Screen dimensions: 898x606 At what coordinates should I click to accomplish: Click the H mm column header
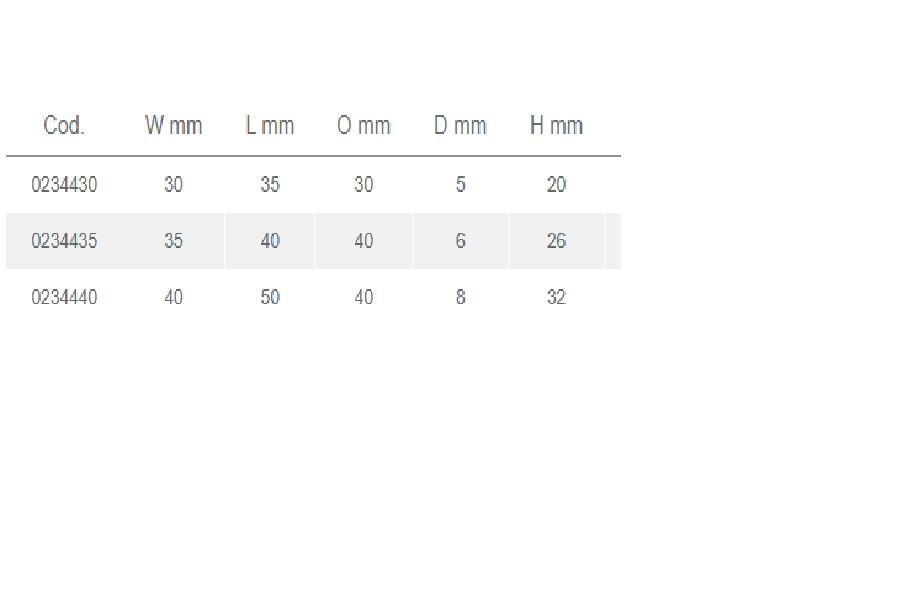(x=556, y=126)
